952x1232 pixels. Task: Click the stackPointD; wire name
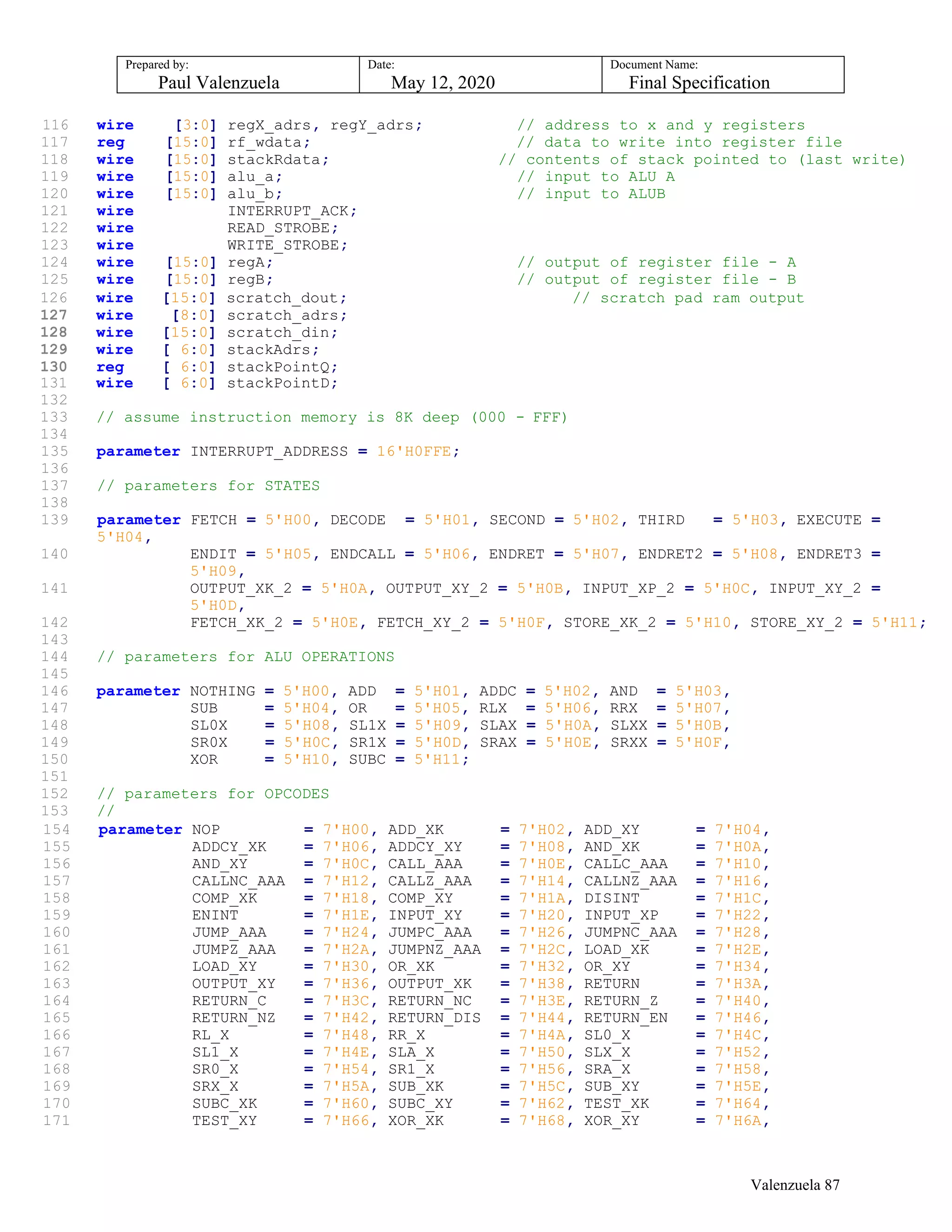click(x=283, y=383)
